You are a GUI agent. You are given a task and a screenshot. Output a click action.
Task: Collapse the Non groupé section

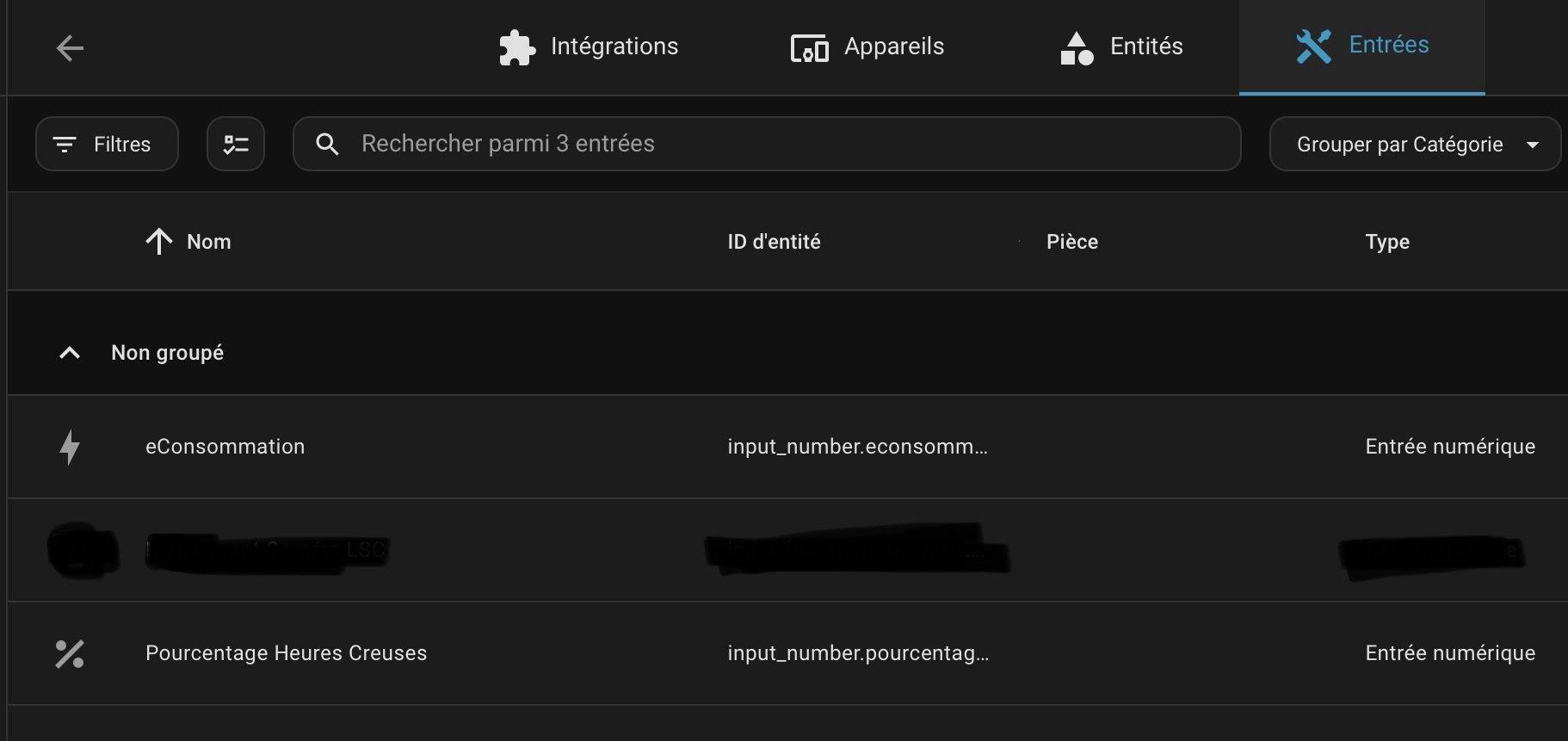pos(70,353)
